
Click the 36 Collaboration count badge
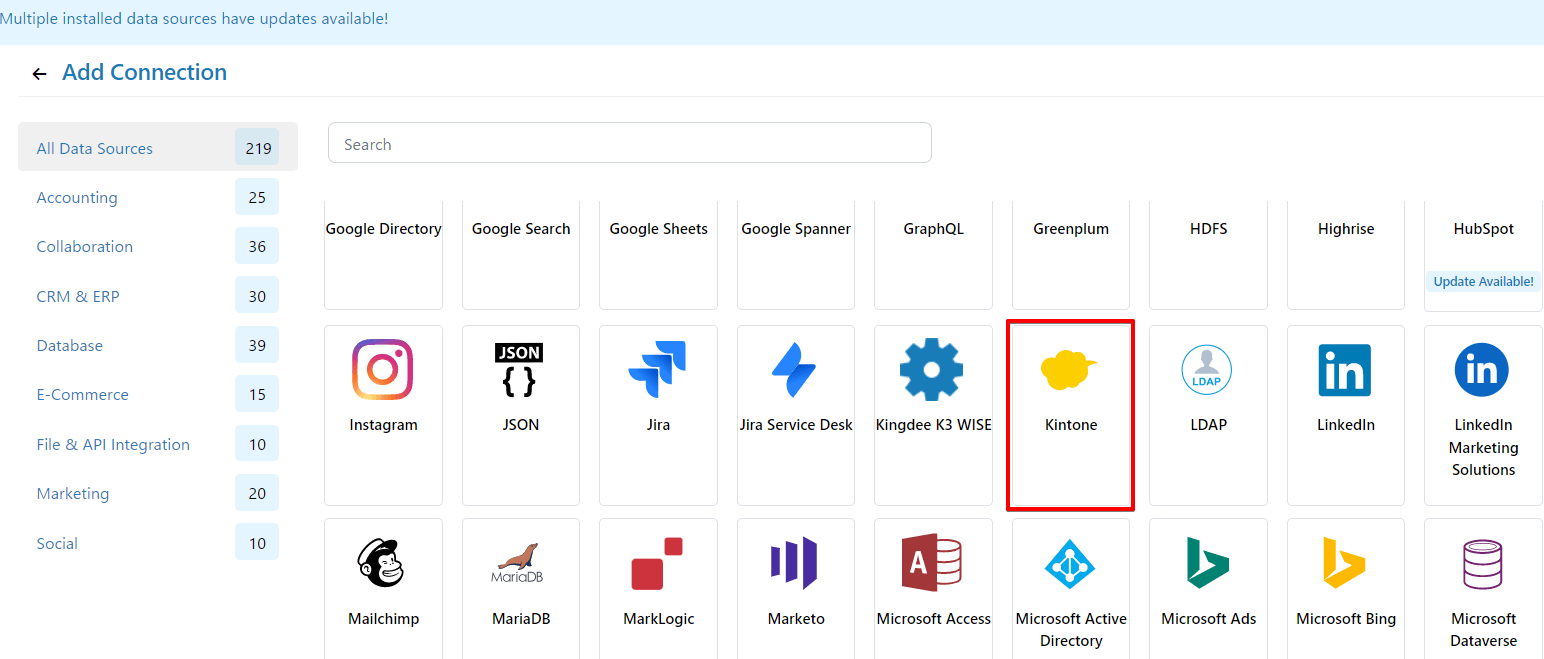(257, 246)
